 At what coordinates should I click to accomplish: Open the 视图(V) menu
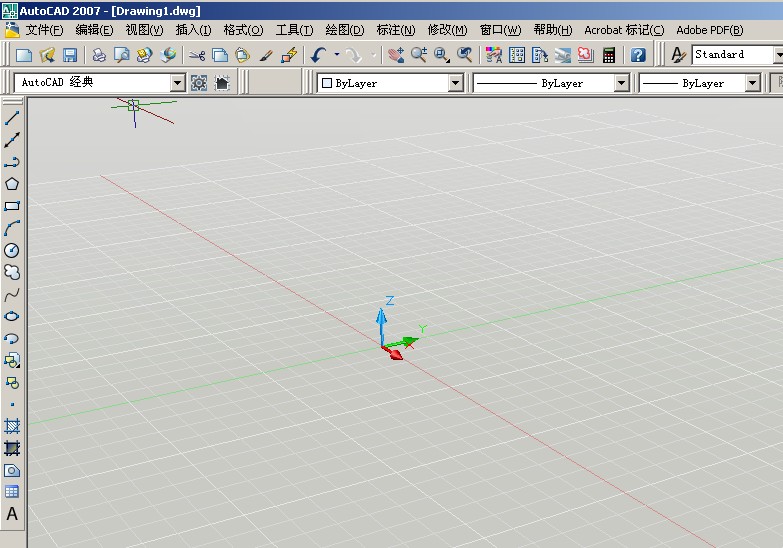tap(144, 30)
